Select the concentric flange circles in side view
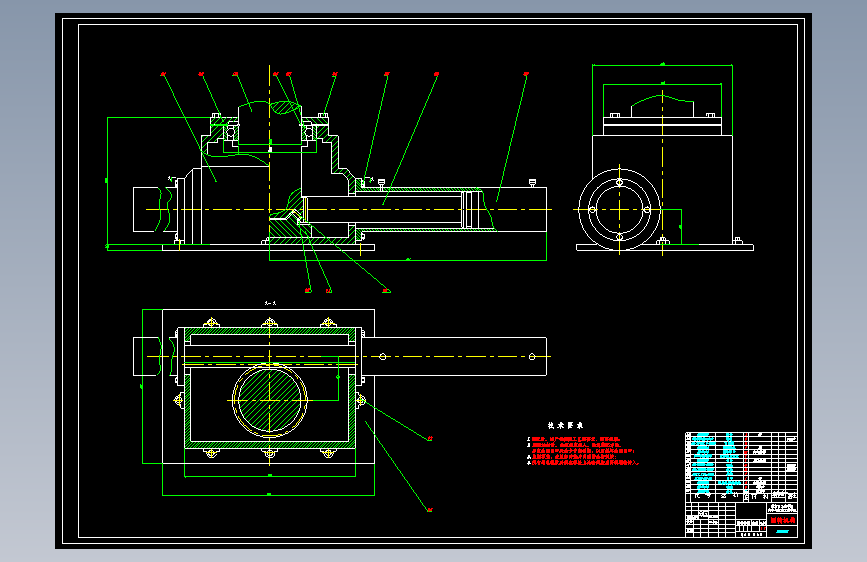Viewport: 867px width, 562px height. (619, 210)
